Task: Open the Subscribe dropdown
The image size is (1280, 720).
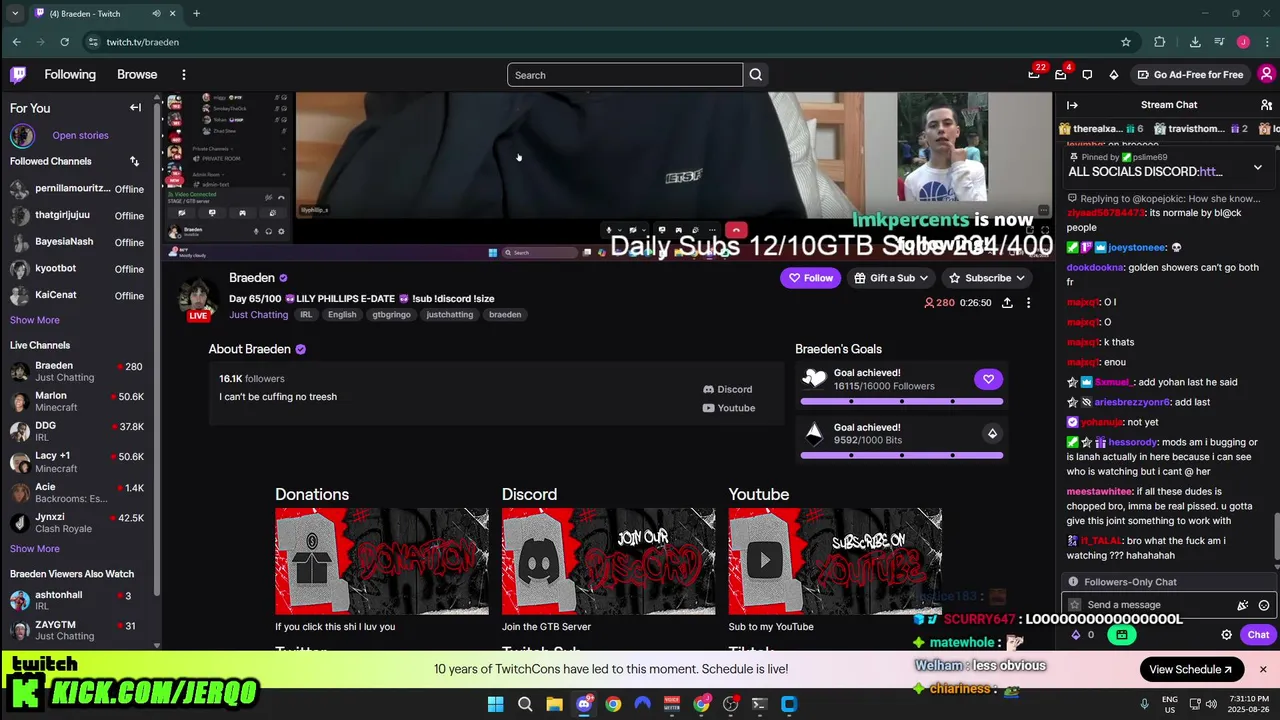Action: point(987,278)
